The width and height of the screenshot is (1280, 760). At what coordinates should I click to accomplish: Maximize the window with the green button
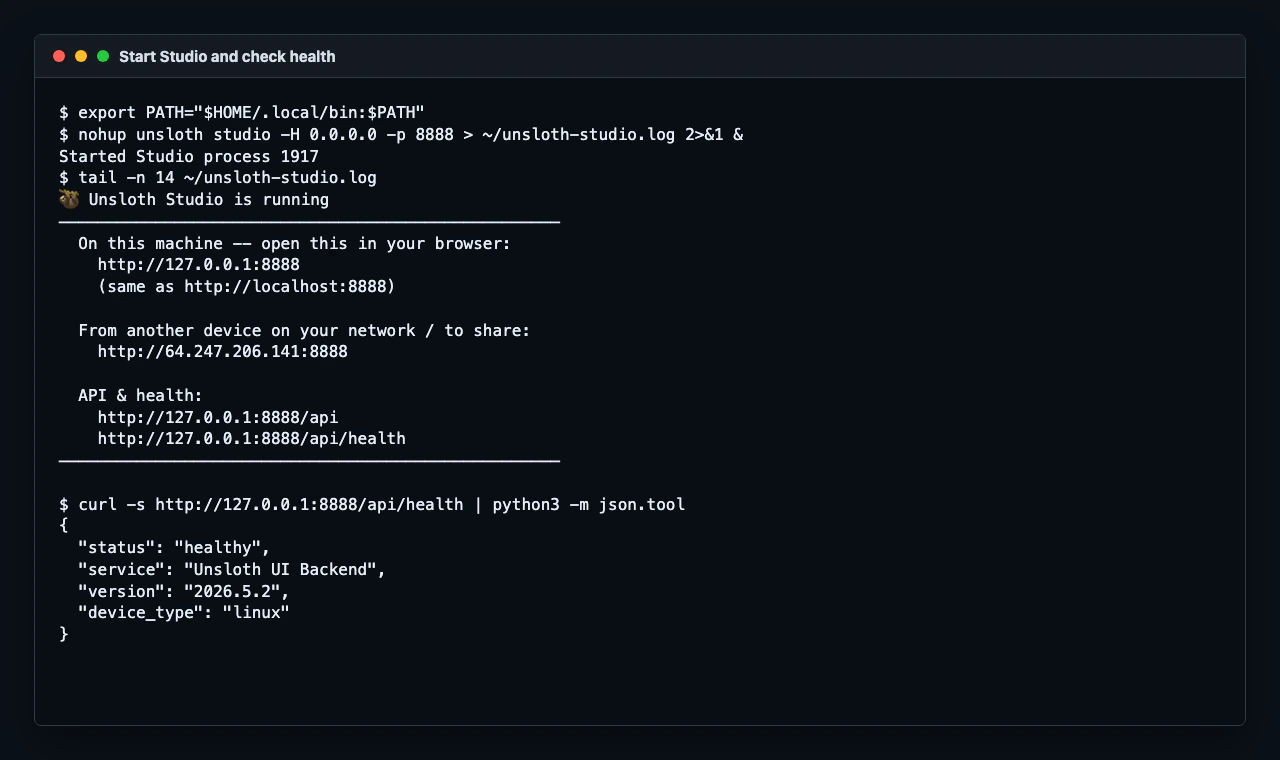(103, 56)
